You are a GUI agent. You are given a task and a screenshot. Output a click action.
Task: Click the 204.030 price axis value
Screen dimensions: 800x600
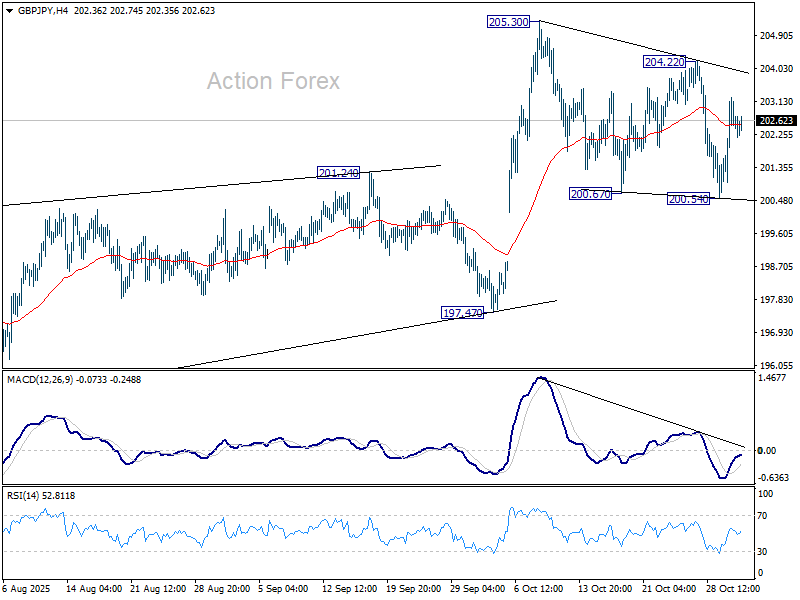777,68
